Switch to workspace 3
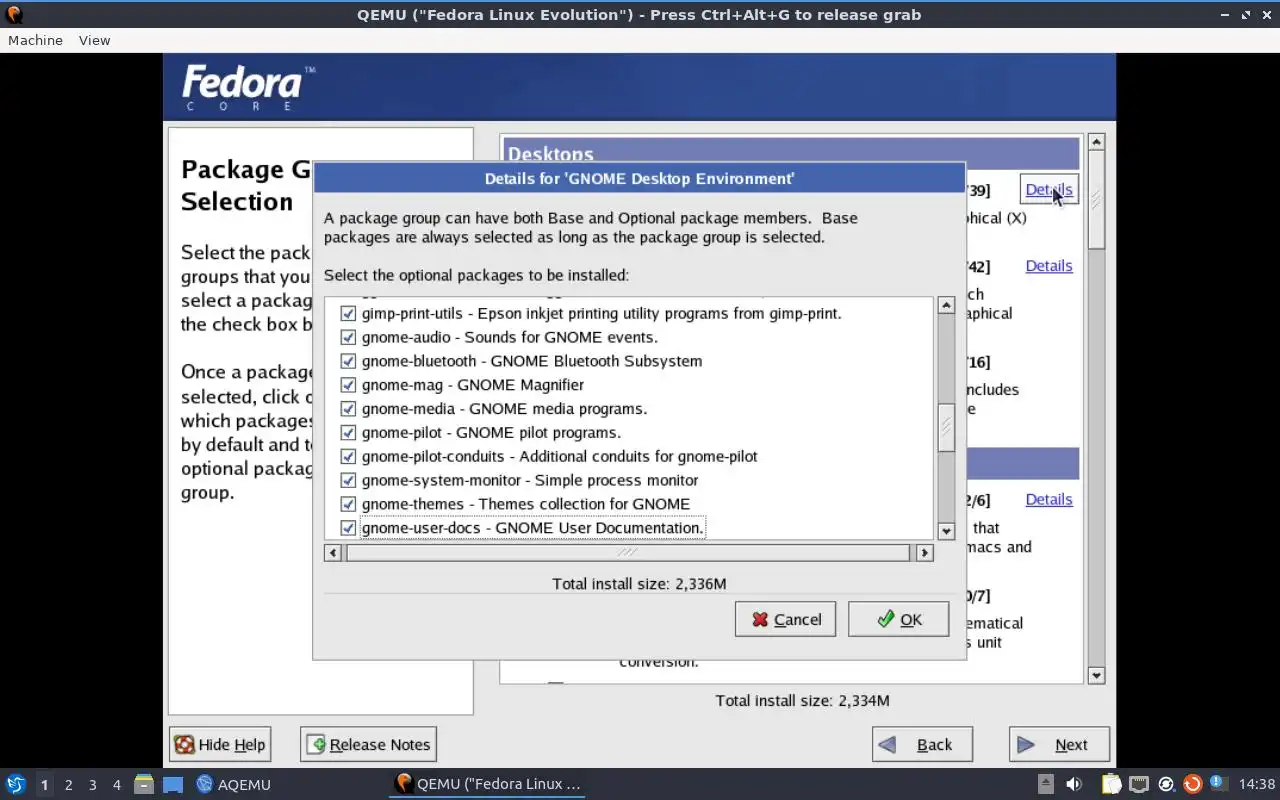Viewport: 1280px width, 800px height. point(92,784)
